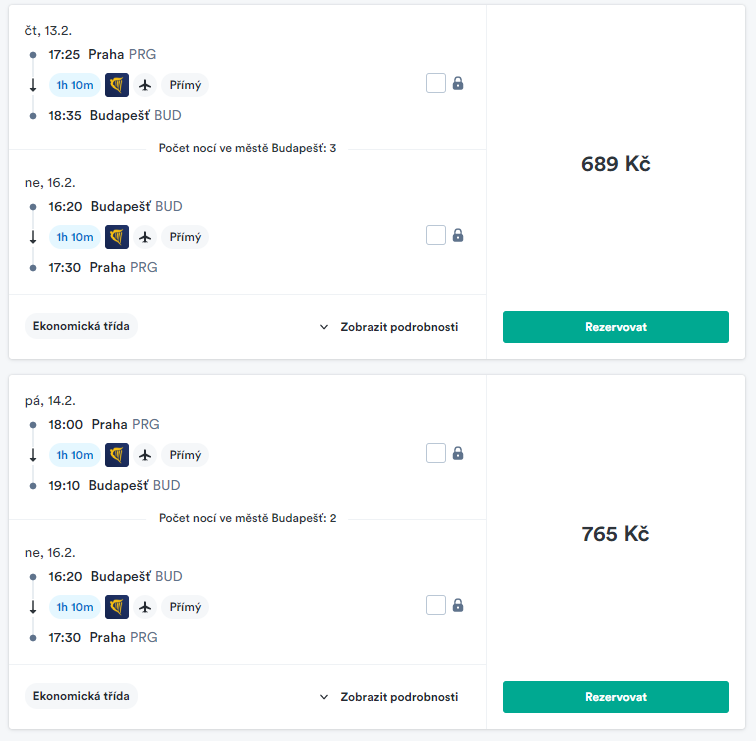Click lock icon next to 17:25 Praha flight

[x=458, y=83]
